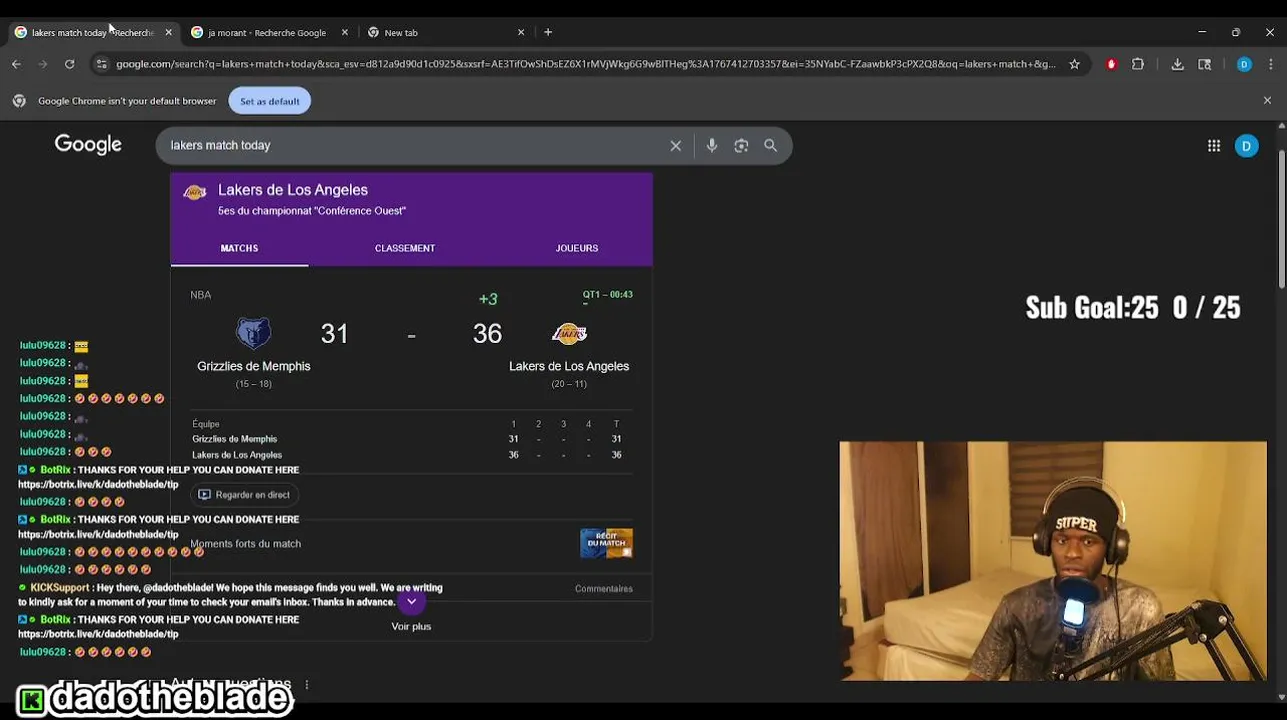Click the browser back arrow
1287x720 pixels.
click(16, 64)
